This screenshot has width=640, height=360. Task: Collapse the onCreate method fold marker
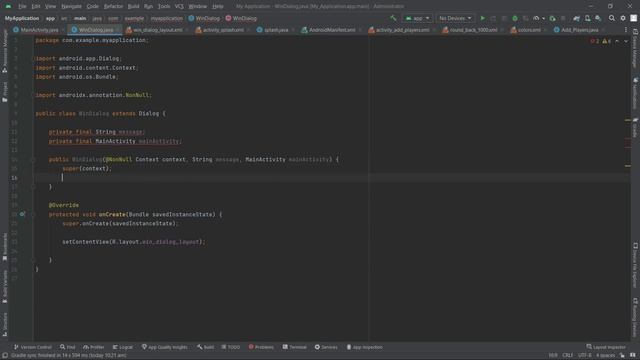[x=33, y=214]
